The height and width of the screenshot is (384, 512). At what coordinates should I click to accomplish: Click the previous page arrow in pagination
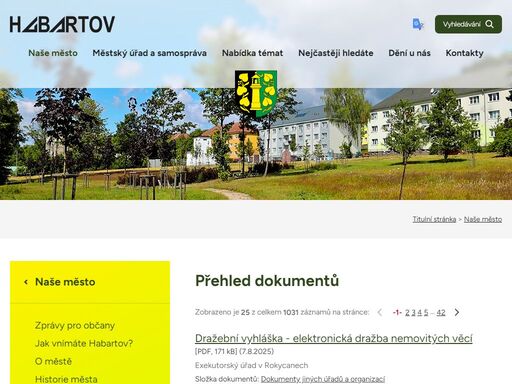(x=380, y=312)
